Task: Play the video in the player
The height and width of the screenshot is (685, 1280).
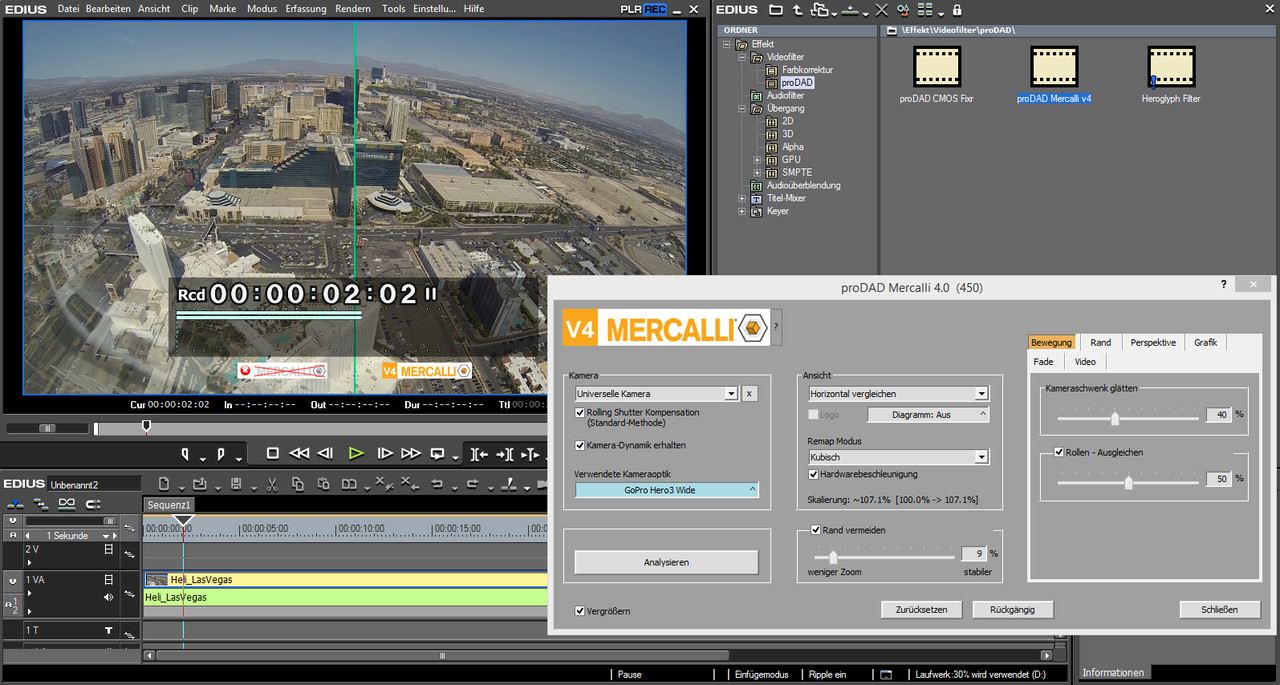Action: click(x=355, y=453)
